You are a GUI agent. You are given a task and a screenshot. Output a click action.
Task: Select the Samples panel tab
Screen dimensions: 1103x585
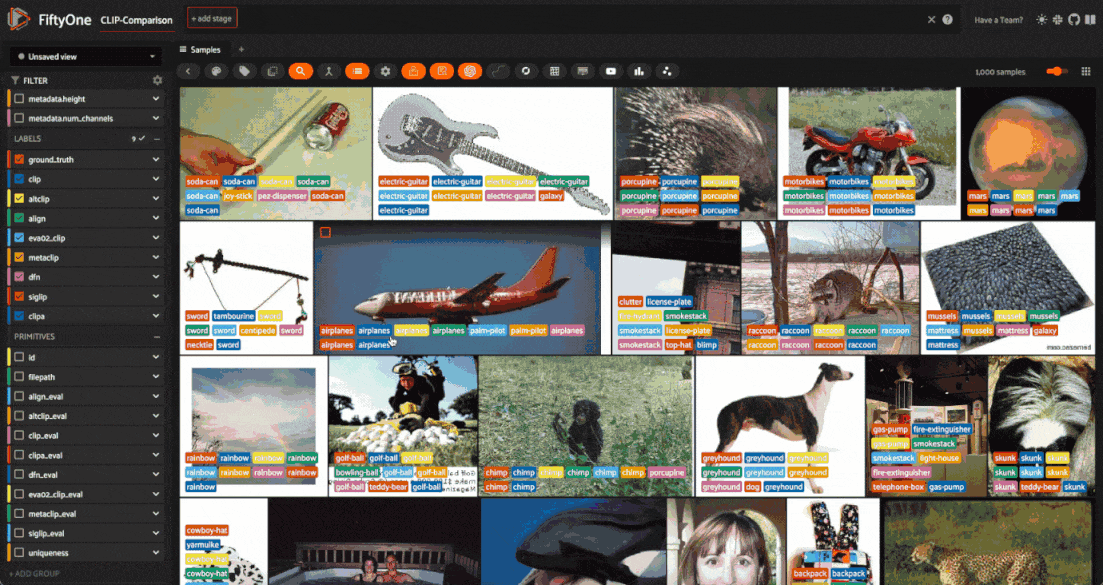tap(200, 49)
